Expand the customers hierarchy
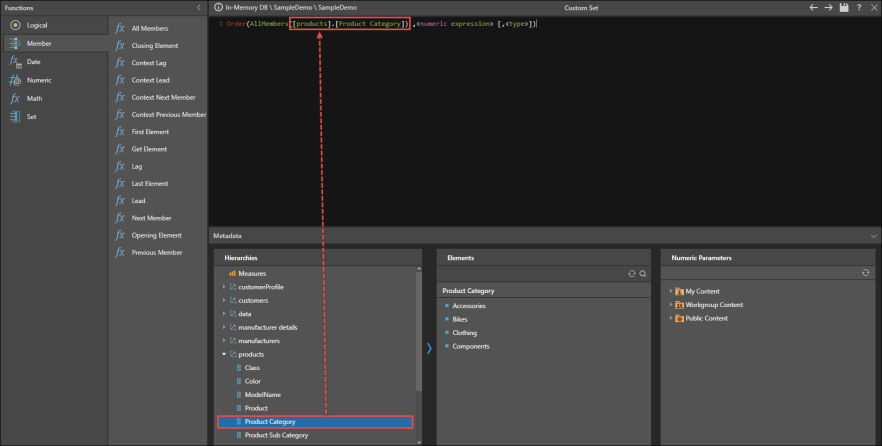 [224, 300]
